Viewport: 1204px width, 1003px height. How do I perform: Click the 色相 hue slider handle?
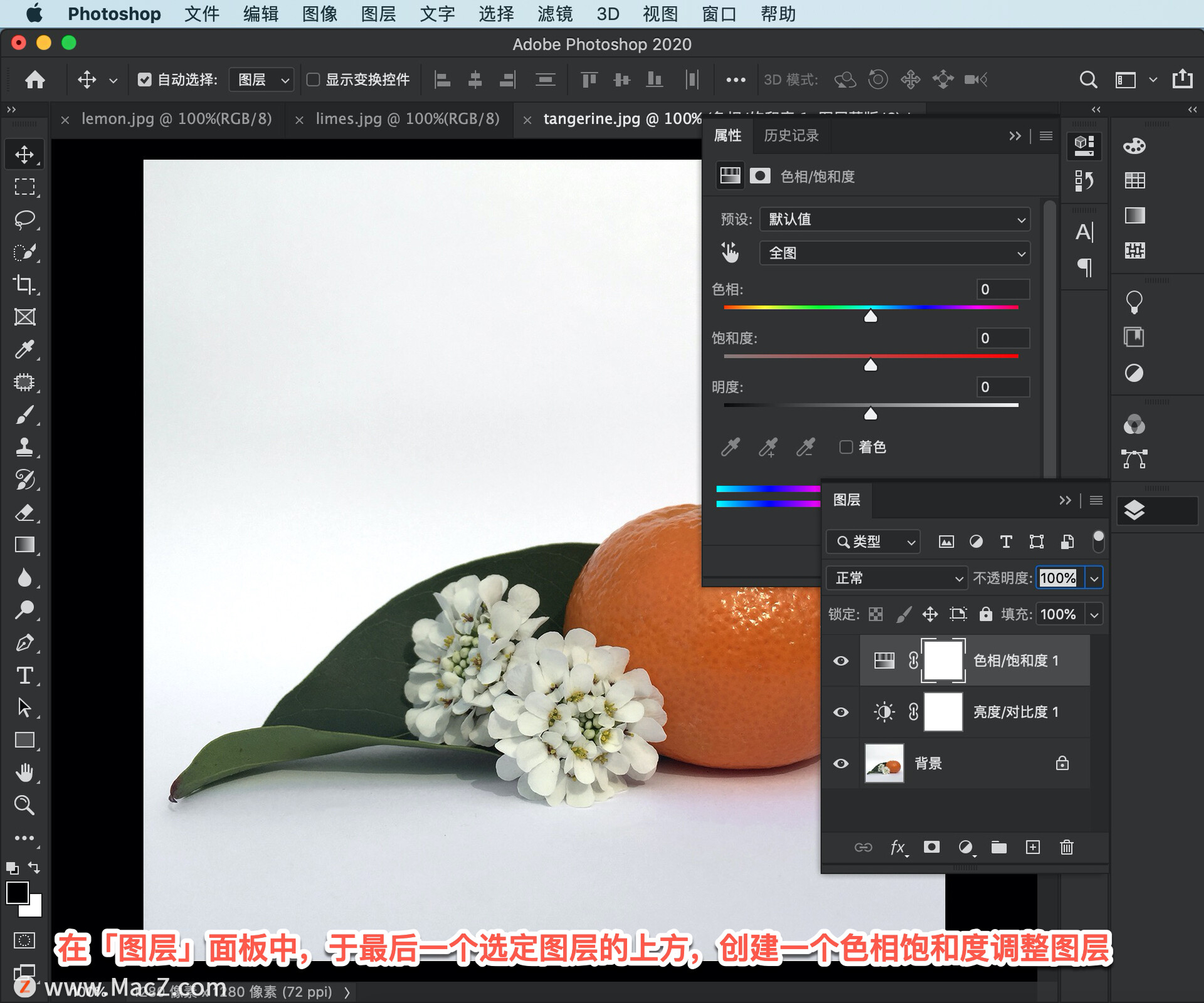tap(870, 317)
